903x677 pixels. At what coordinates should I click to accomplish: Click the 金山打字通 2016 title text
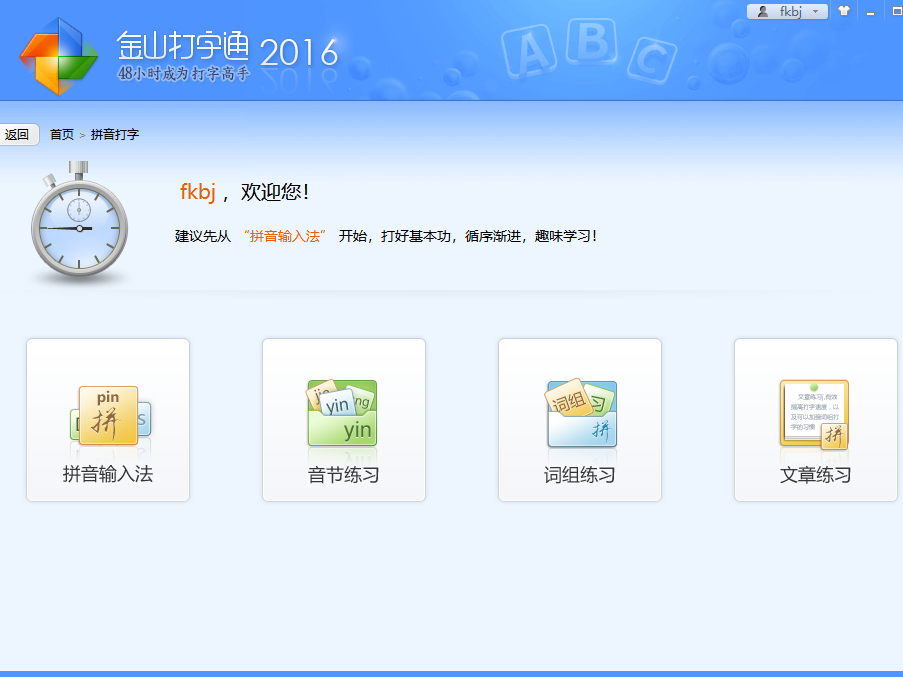pyautogui.click(x=227, y=48)
